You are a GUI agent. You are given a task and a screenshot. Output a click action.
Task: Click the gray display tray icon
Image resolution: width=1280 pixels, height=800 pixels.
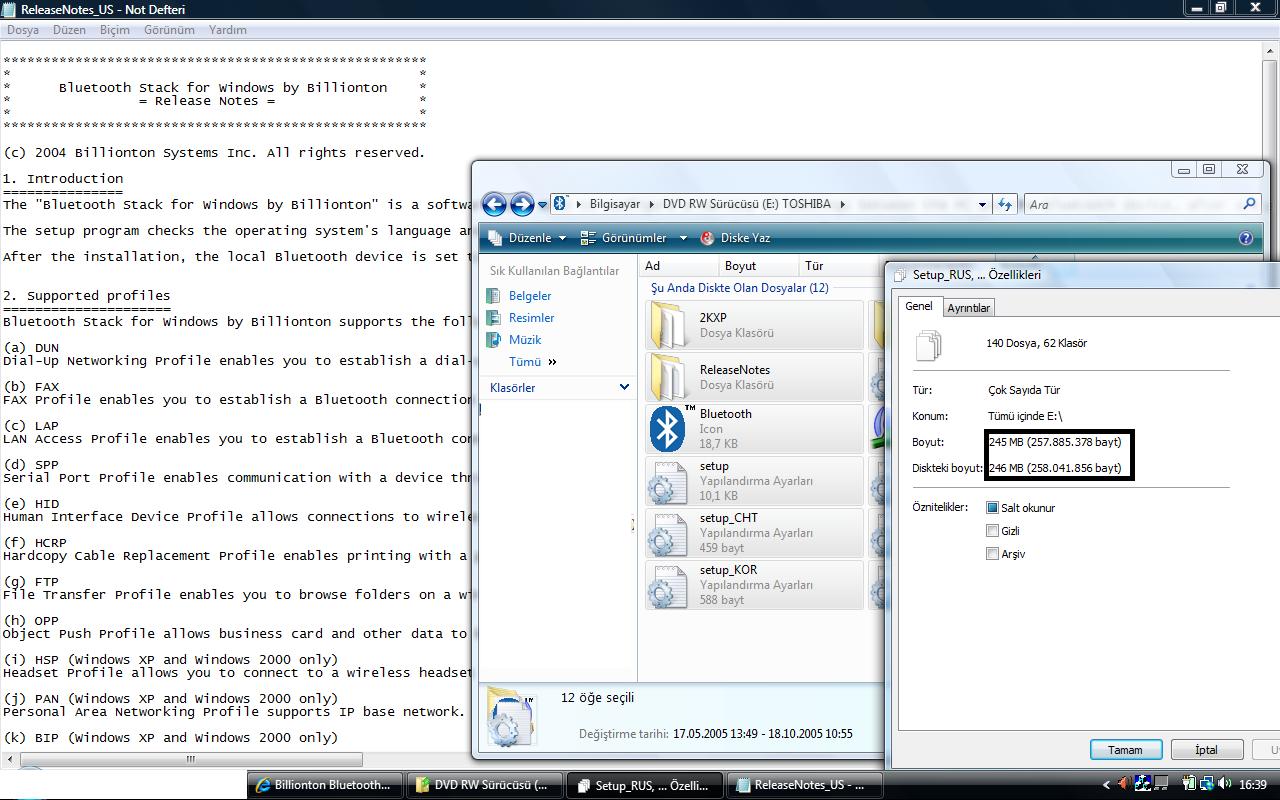[1161, 784]
